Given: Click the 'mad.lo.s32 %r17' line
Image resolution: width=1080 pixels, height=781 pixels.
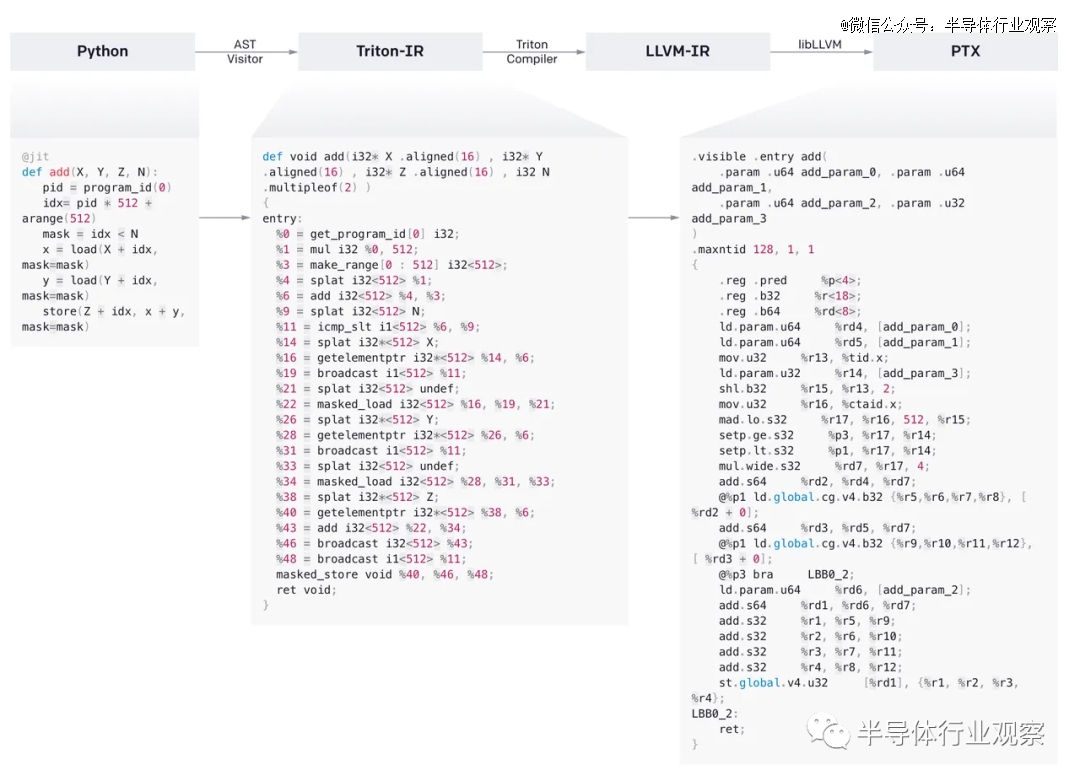Looking at the screenshot, I should (x=845, y=420).
